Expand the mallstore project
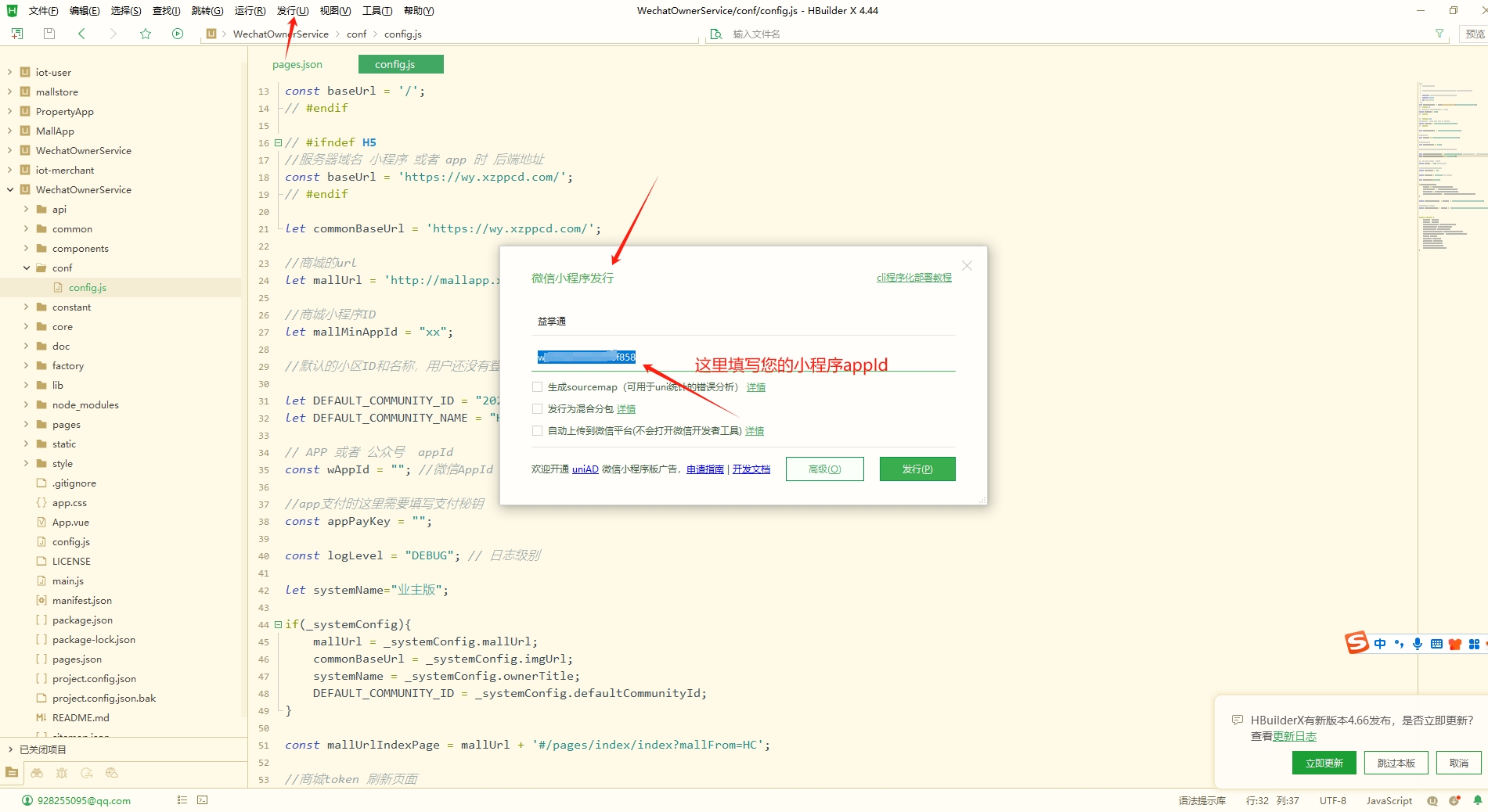Viewport: 1488px width, 812px height. [x=9, y=92]
